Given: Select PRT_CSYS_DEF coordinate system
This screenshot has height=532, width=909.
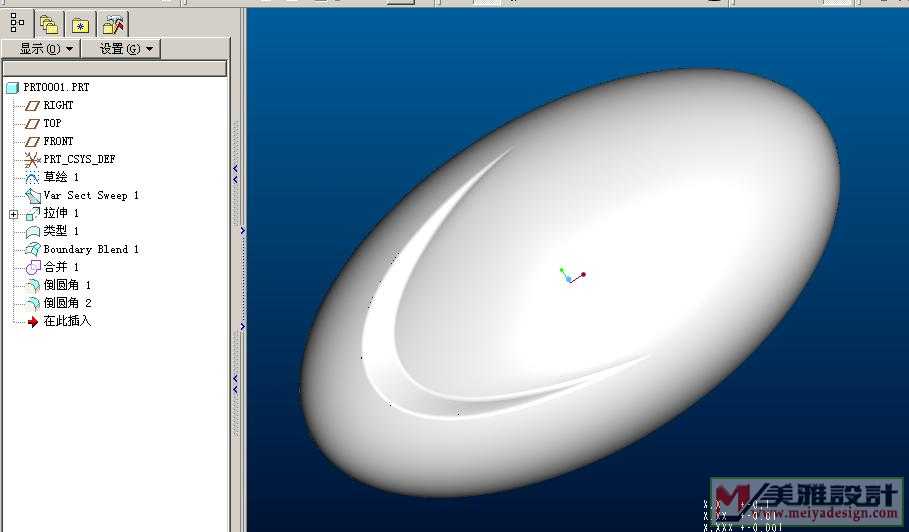Looking at the screenshot, I should tap(79, 159).
